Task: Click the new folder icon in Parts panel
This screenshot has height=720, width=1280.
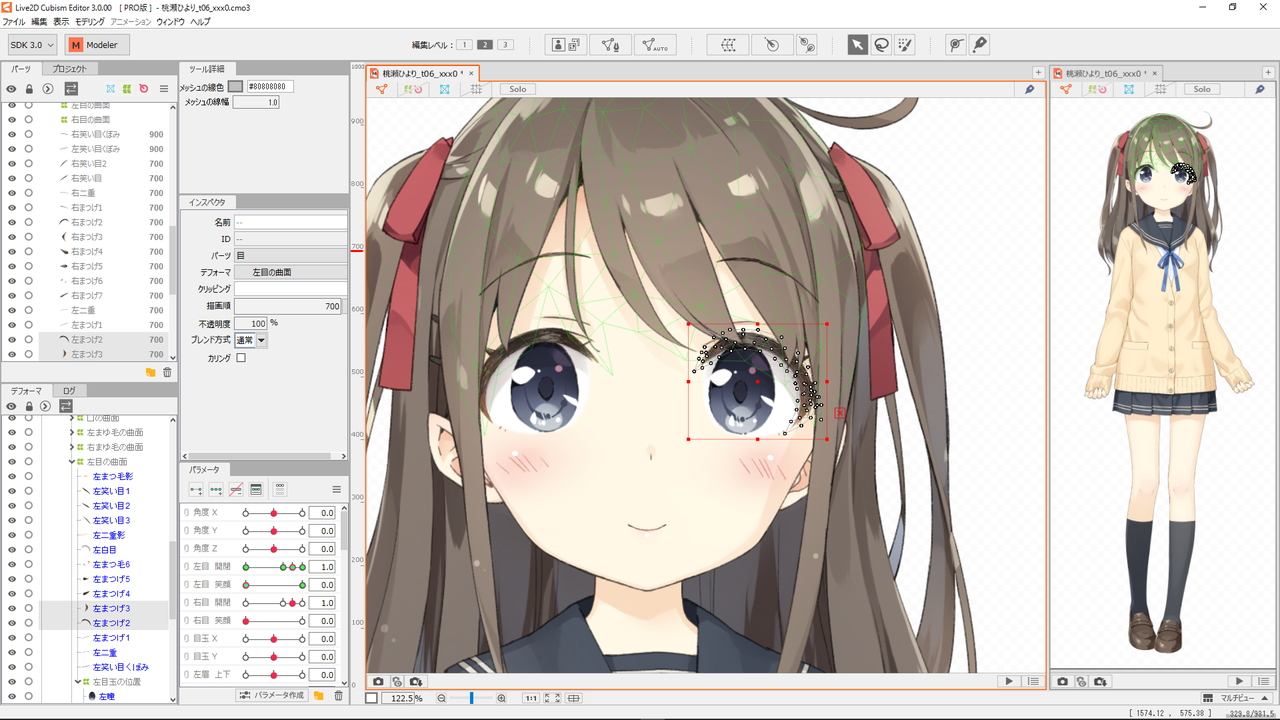Action: click(151, 372)
